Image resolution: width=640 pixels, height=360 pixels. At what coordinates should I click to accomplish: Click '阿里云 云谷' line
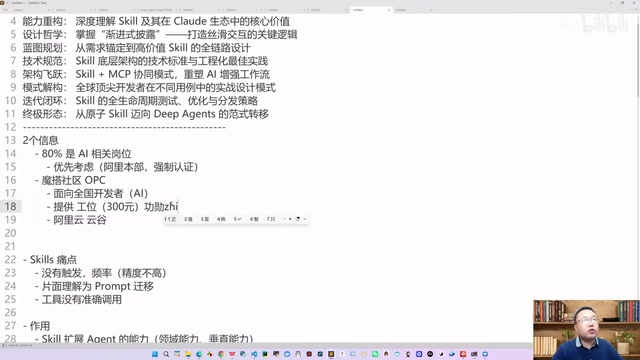tap(80, 220)
